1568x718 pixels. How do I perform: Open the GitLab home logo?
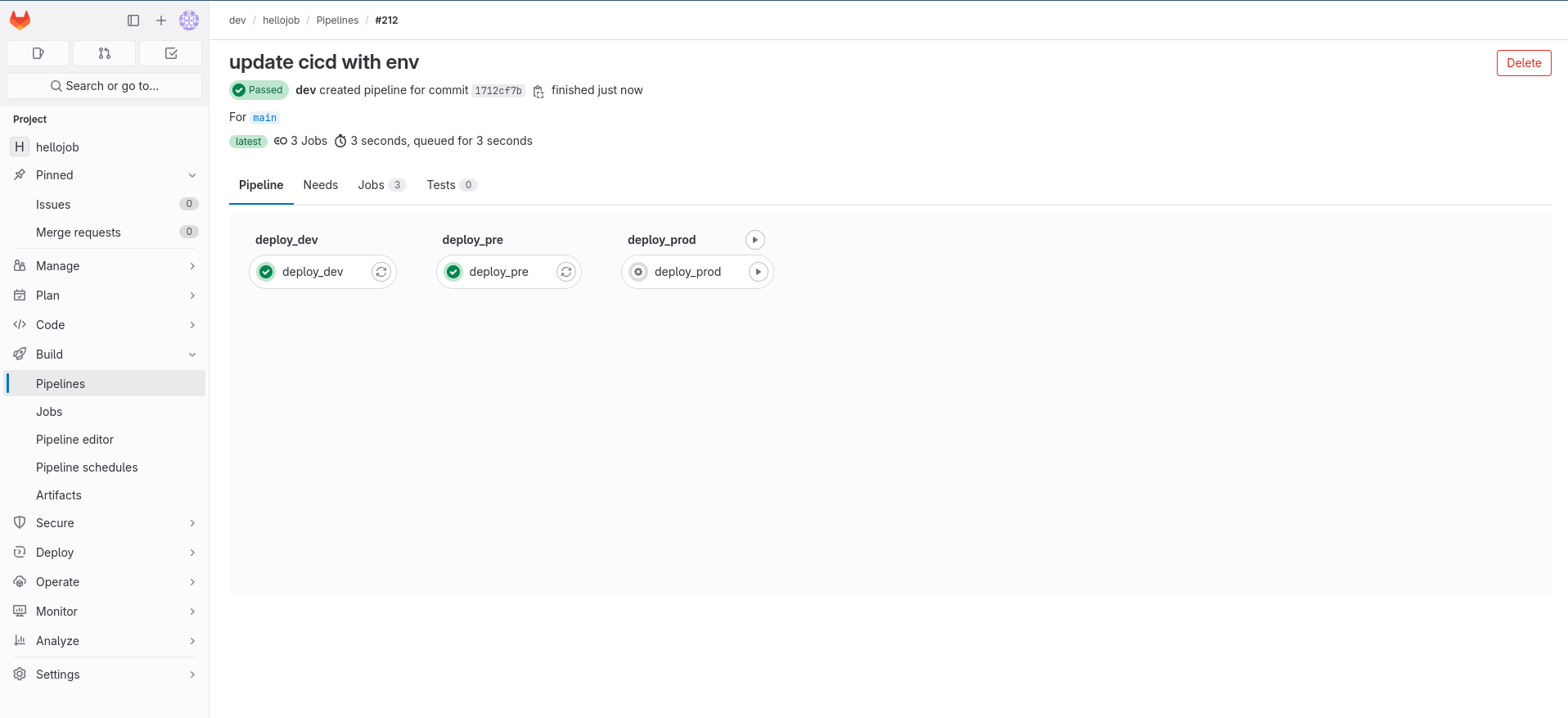point(20,20)
